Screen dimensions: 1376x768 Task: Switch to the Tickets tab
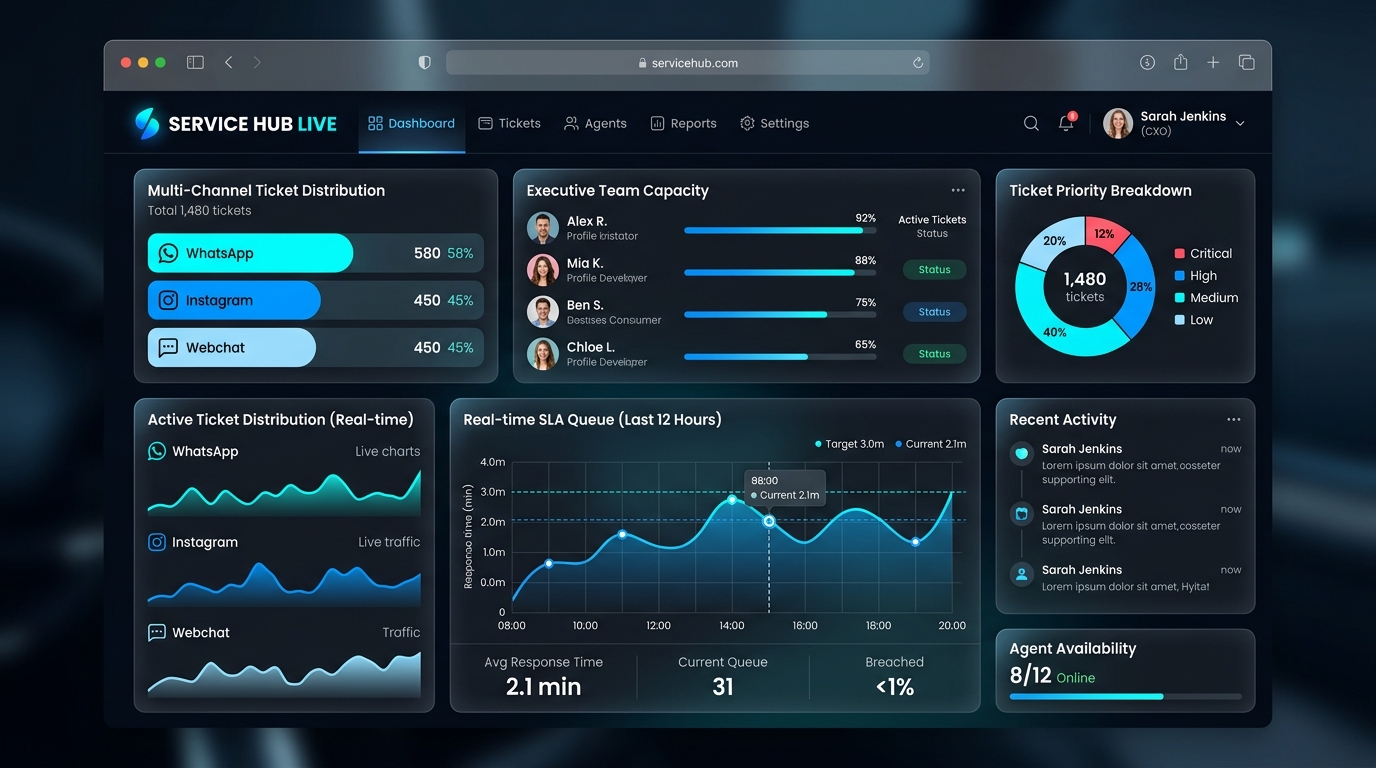pos(509,123)
